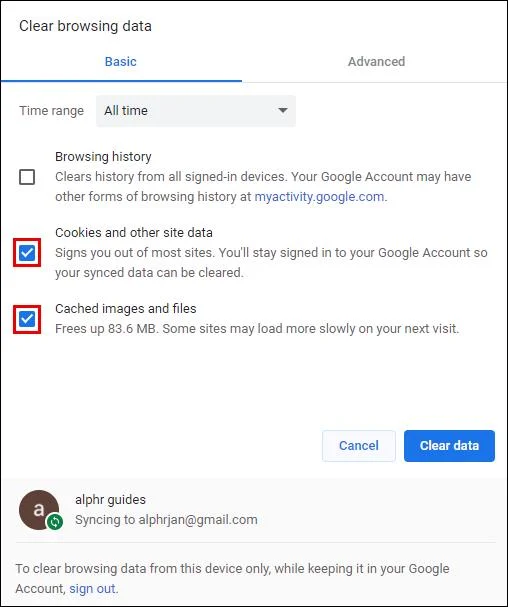Click the Clear browsing data dialog title
Screen dimensions: 508x607
pyautogui.click(x=85, y=26)
